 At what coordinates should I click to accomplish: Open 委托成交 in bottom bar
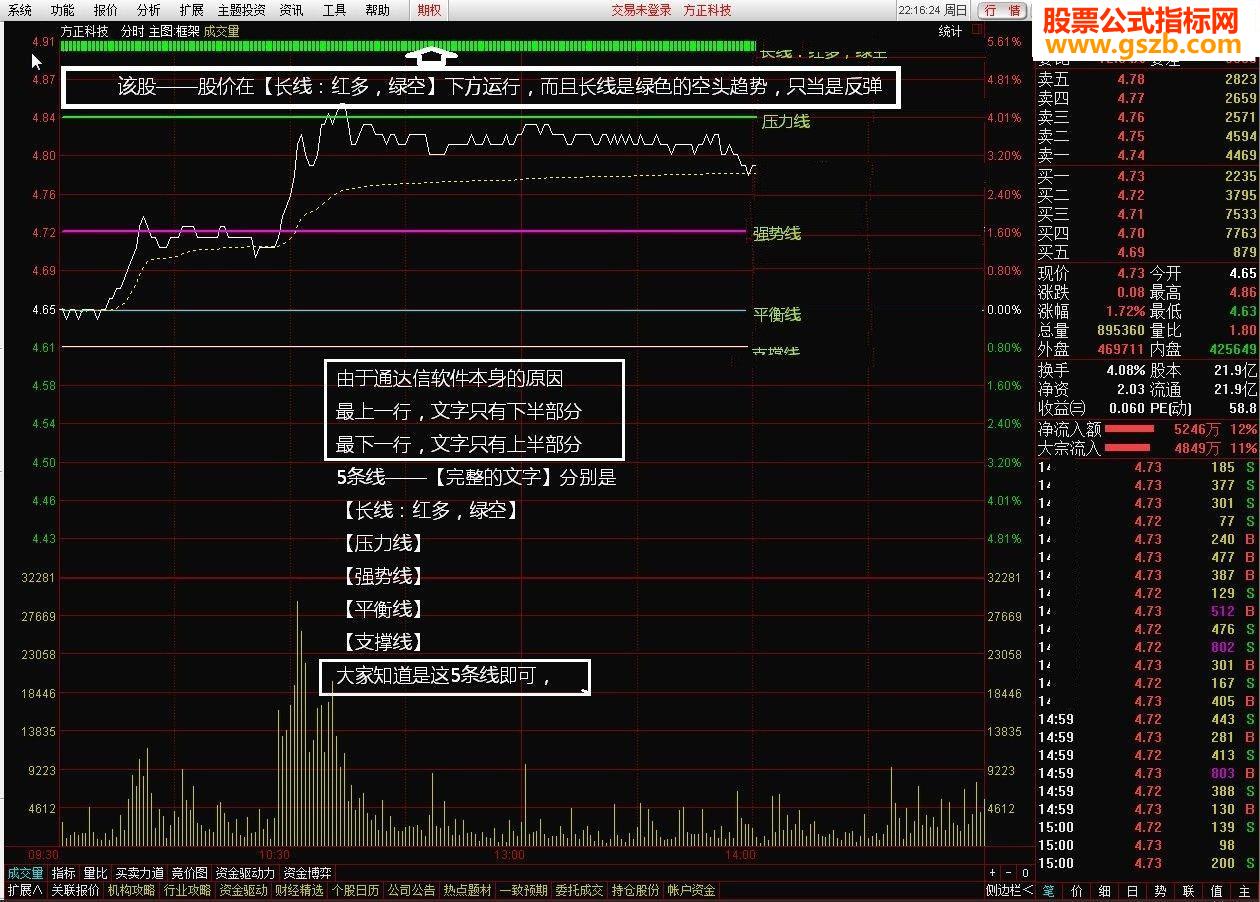(x=580, y=890)
